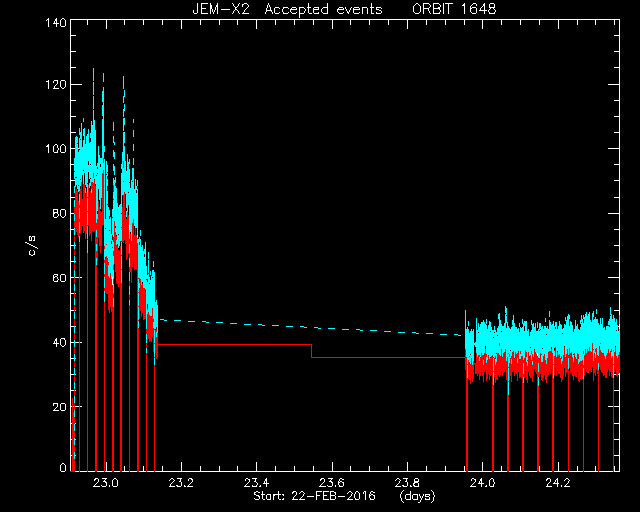Click the dashed cyan interpolation line
Image resolution: width=640 pixels, height=512 pixels.
click(310, 327)
